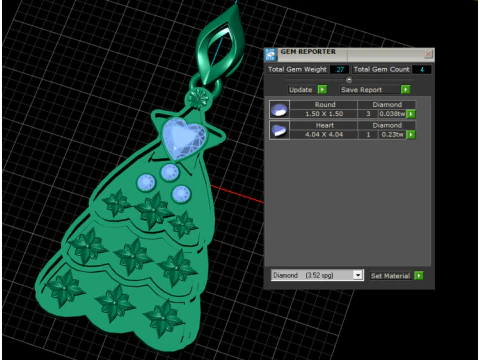The height and width of the screenshot is (360, 480).
Task: Click the 0.038tw weight cell
Action: pos(392,114)
